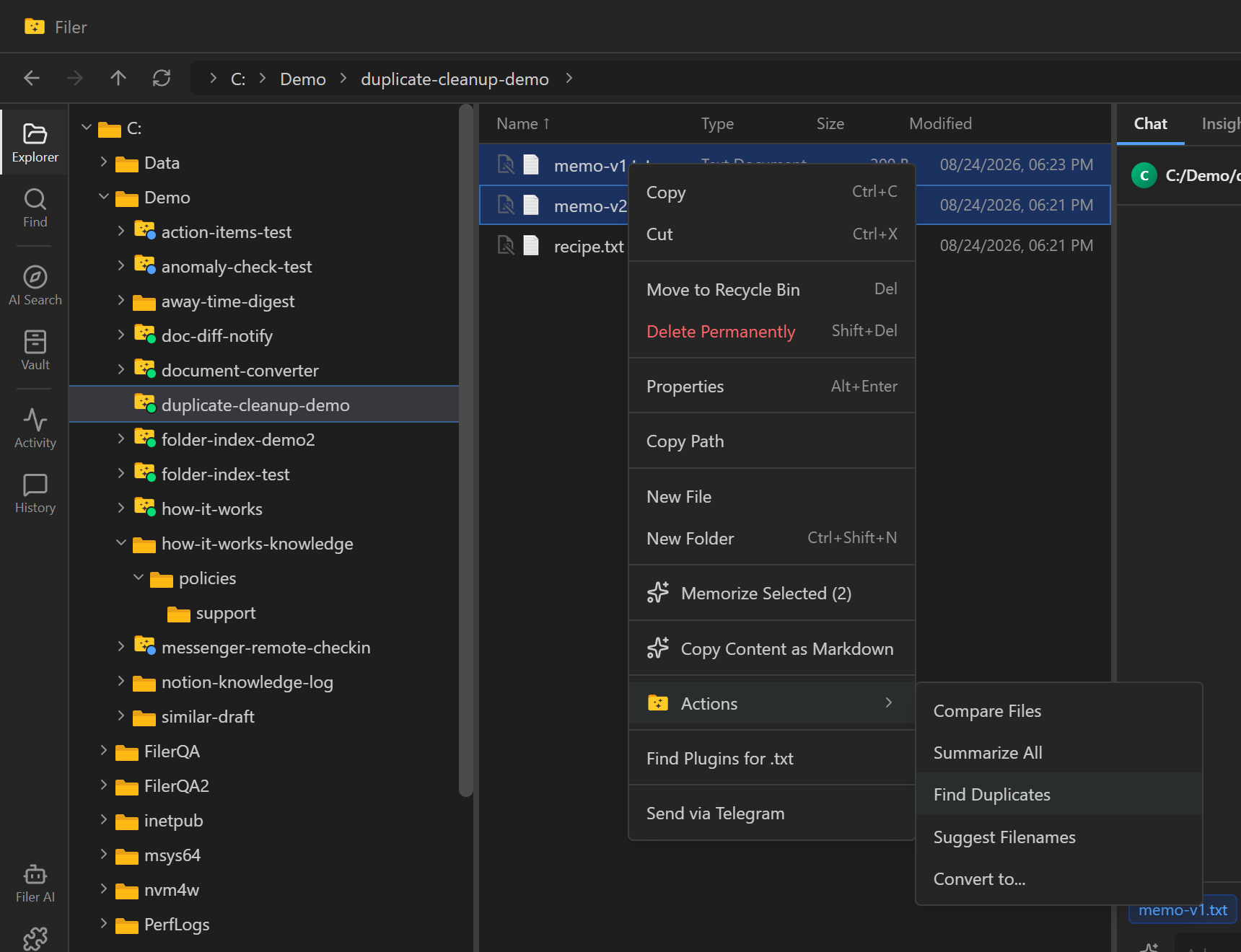
Task: Switch to the Insights tab
Action: [x=1221, y=123]
